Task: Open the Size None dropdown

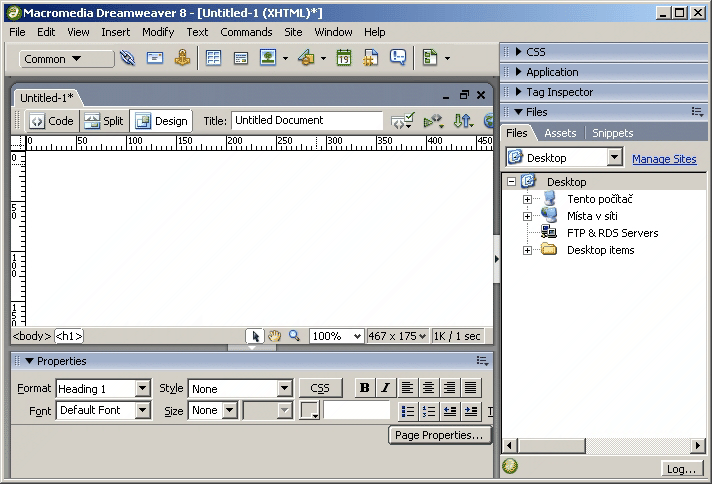Action: (230, 410)
